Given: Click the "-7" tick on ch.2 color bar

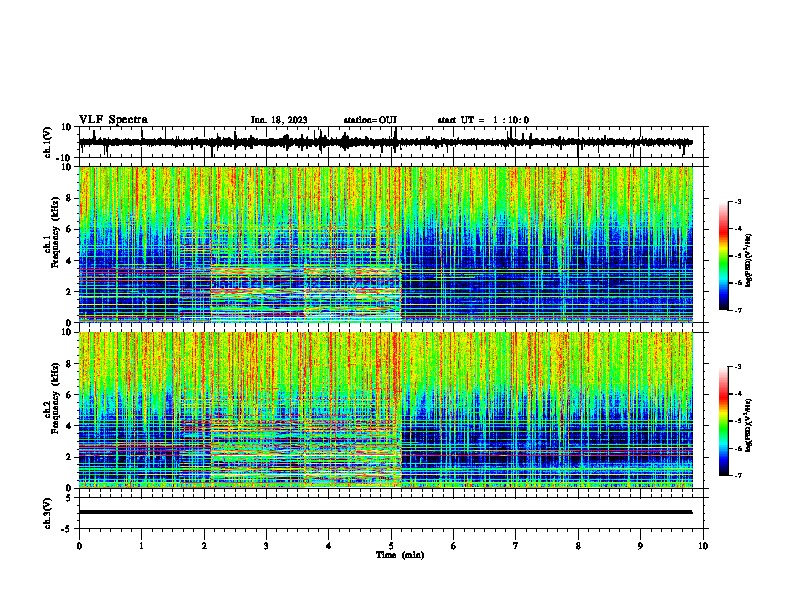Looking at the screenshot, I should coord(737,475).
